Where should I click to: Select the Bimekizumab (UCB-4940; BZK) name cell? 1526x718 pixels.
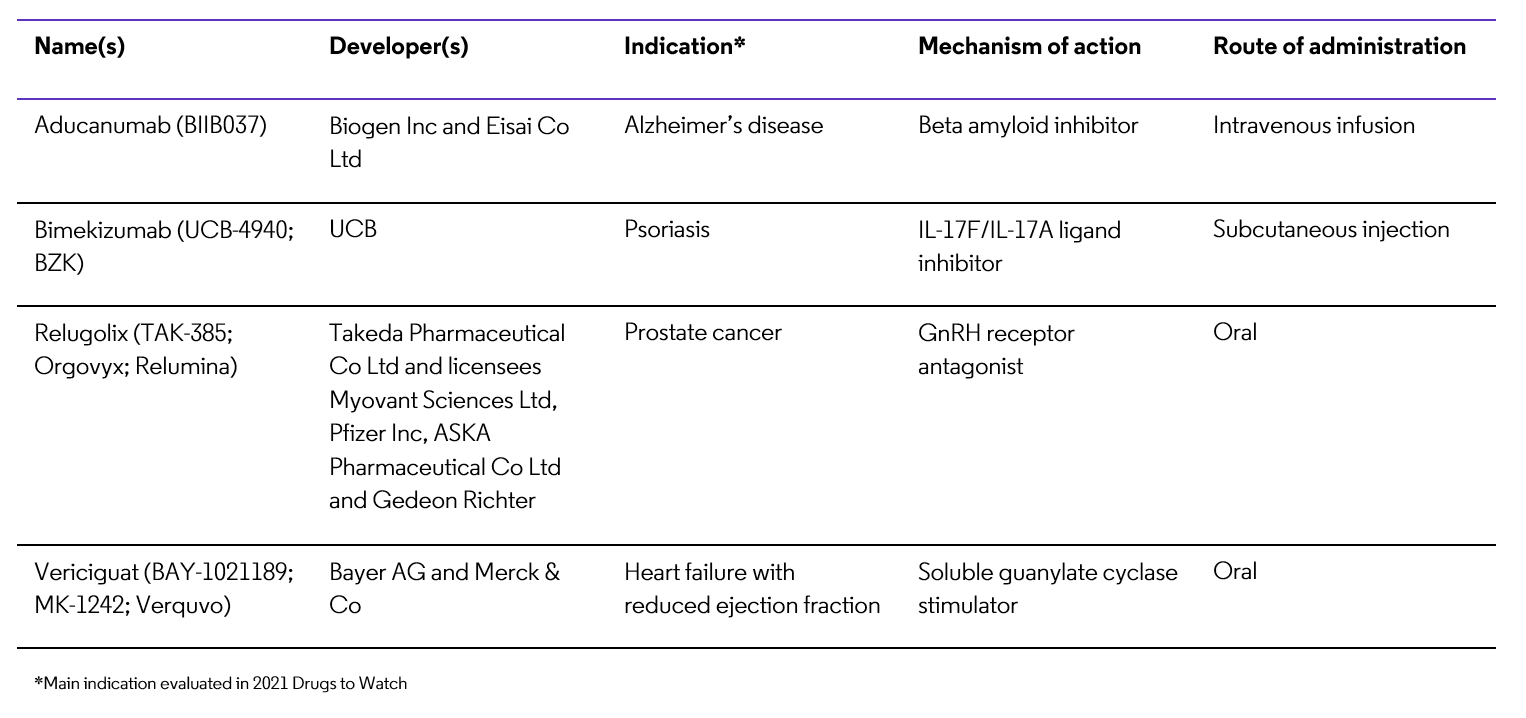tap(163, 246)
